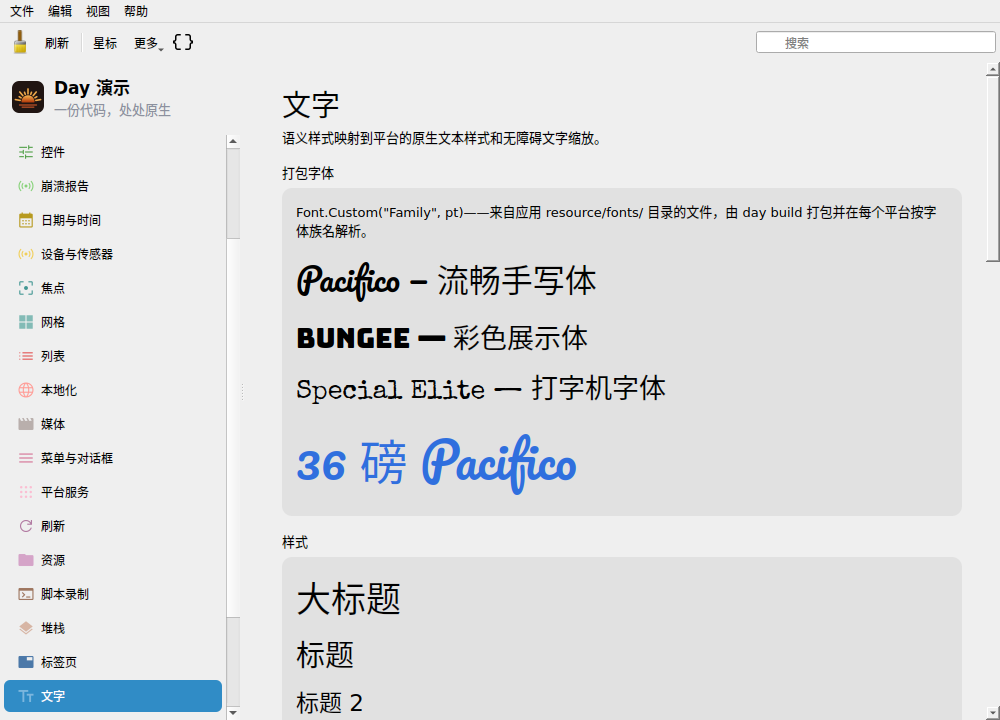Select the 控件 sliders icon
The image size is (1000, 720).
pyautogui.click(x=26, y=152)
